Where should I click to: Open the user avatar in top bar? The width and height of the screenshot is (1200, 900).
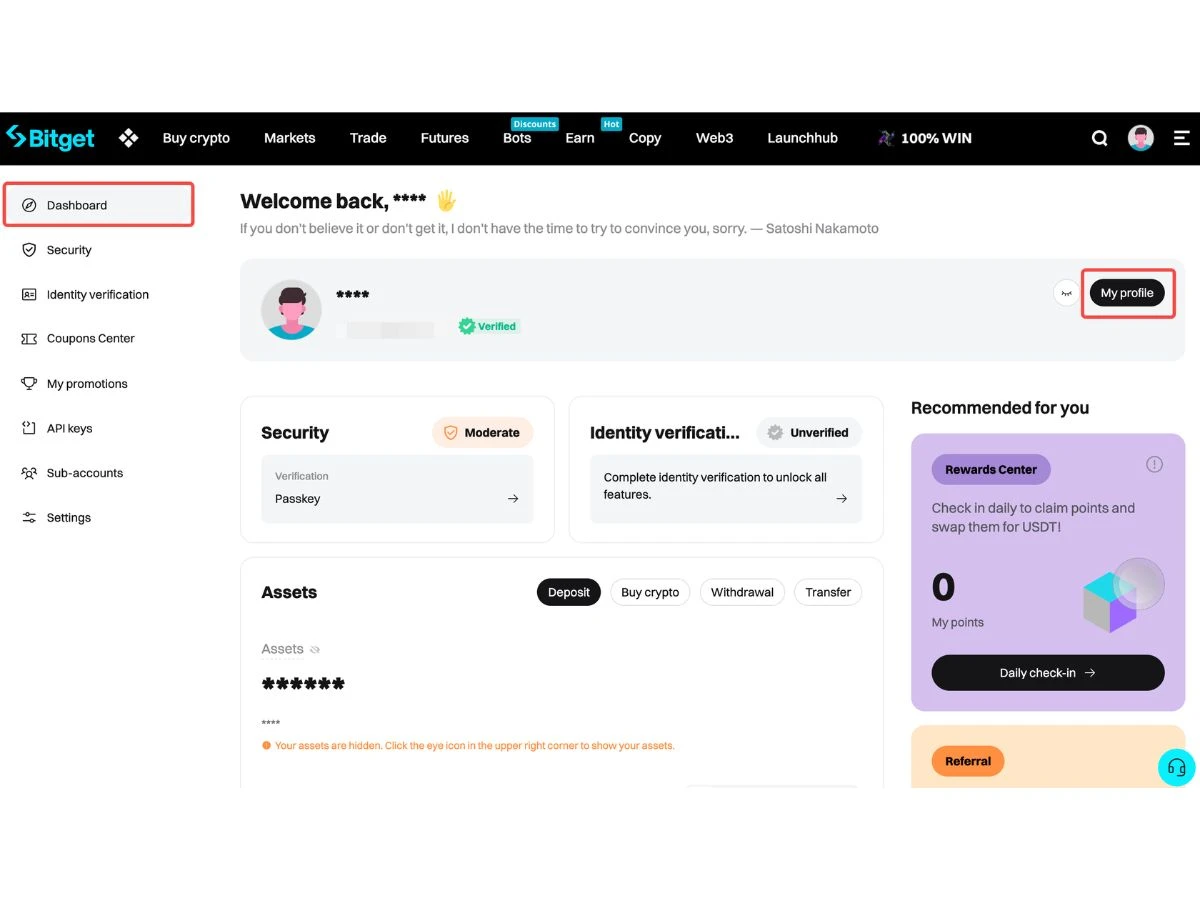1141,138
